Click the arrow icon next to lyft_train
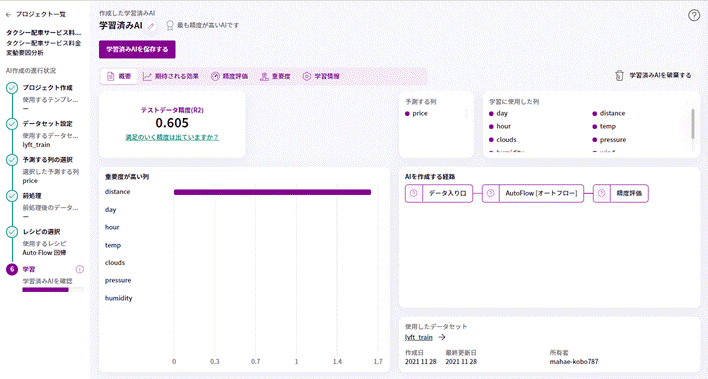Image resolution: width=708 pixels, height=379 pixels. (442, 337)
